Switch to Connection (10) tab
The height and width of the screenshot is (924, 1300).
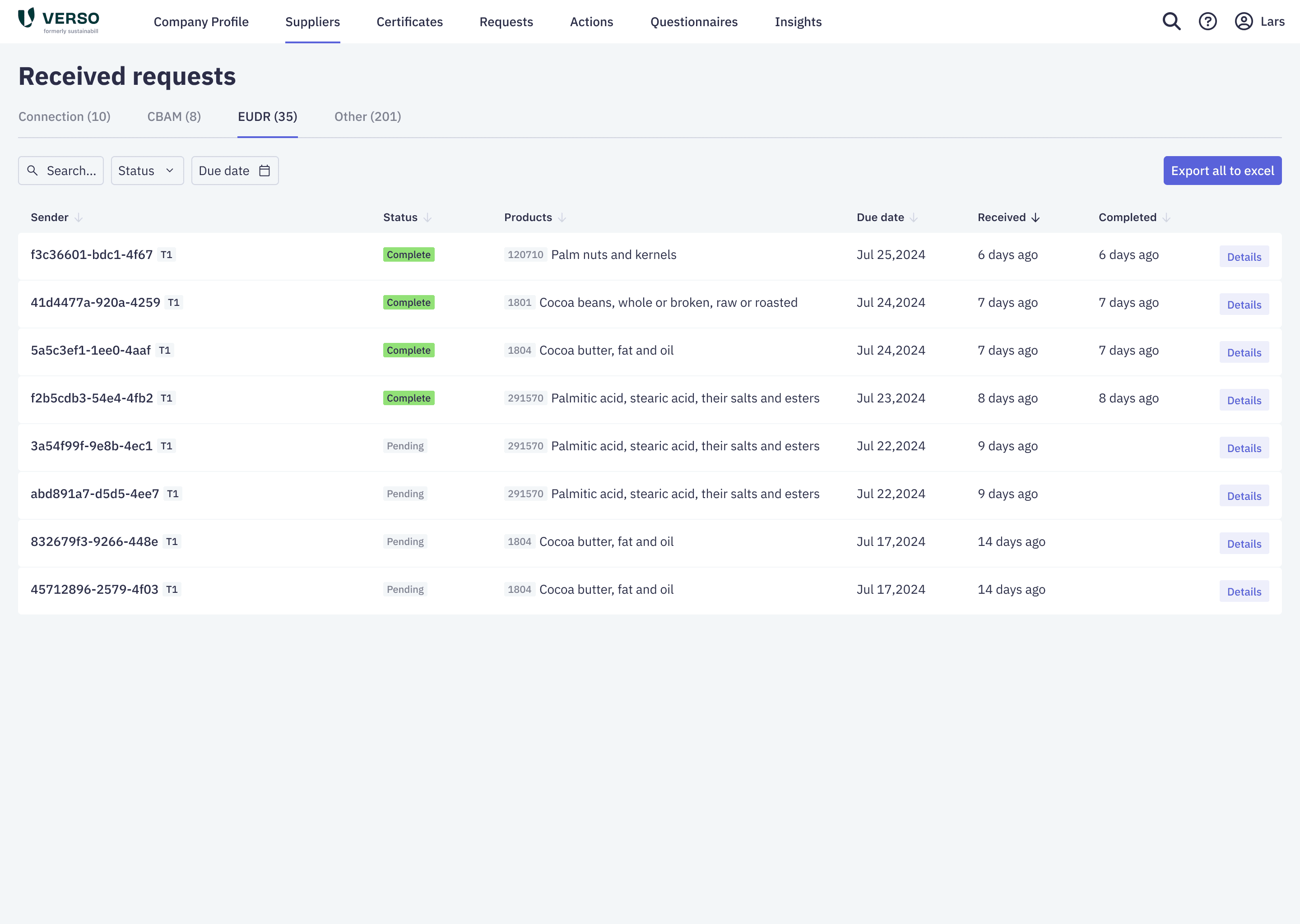[x=64, y=117]
